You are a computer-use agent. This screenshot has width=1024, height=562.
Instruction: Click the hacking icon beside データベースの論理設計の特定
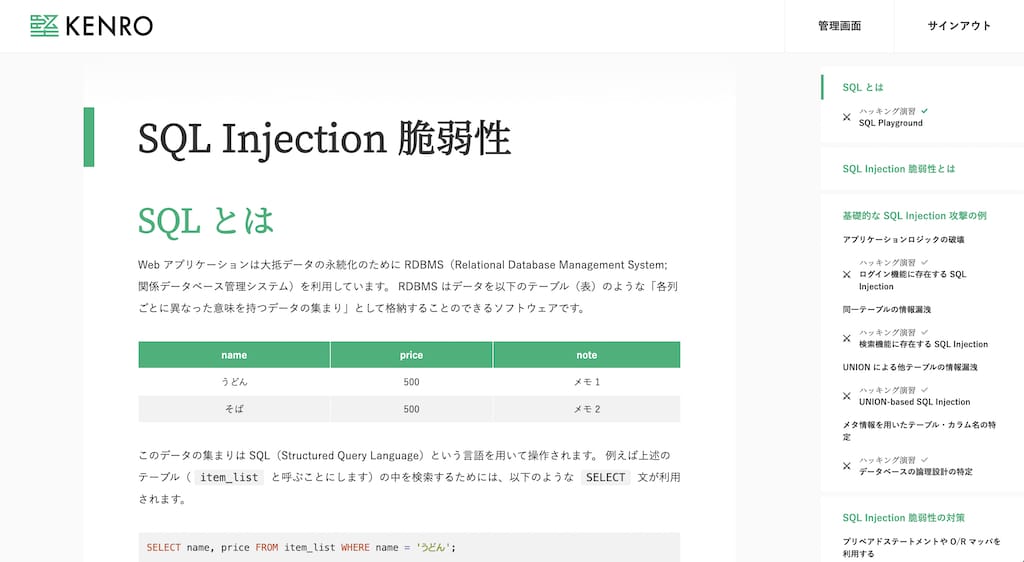pos(847,466)
